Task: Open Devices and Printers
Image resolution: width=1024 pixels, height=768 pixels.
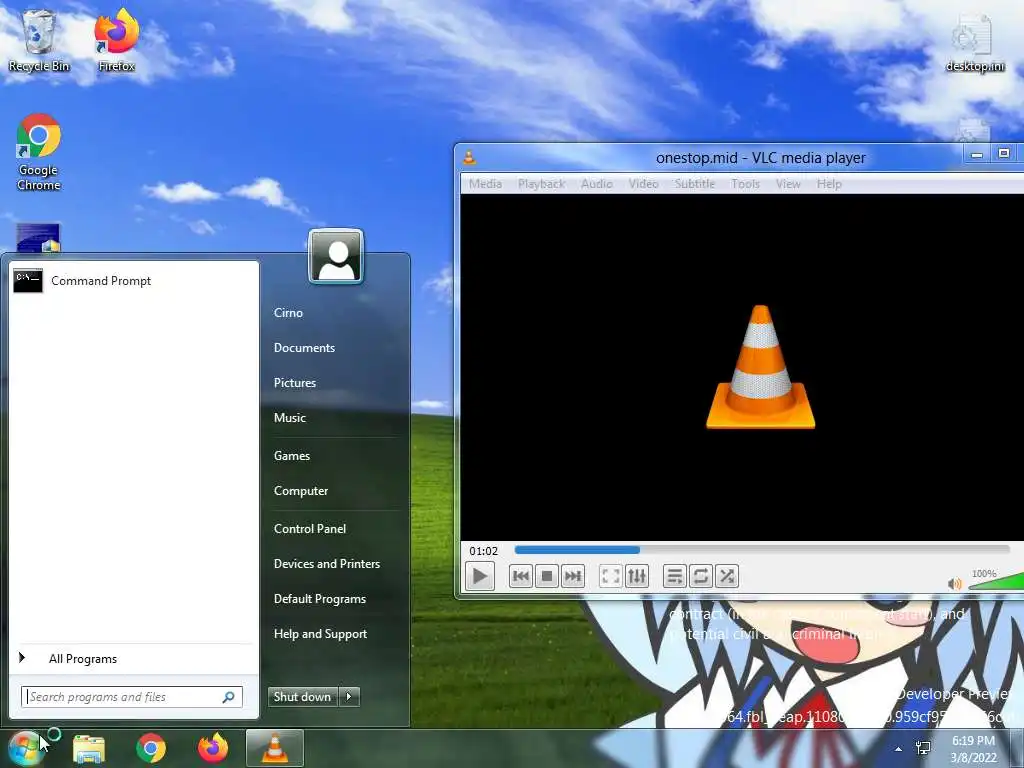Action: click(327, 564)
